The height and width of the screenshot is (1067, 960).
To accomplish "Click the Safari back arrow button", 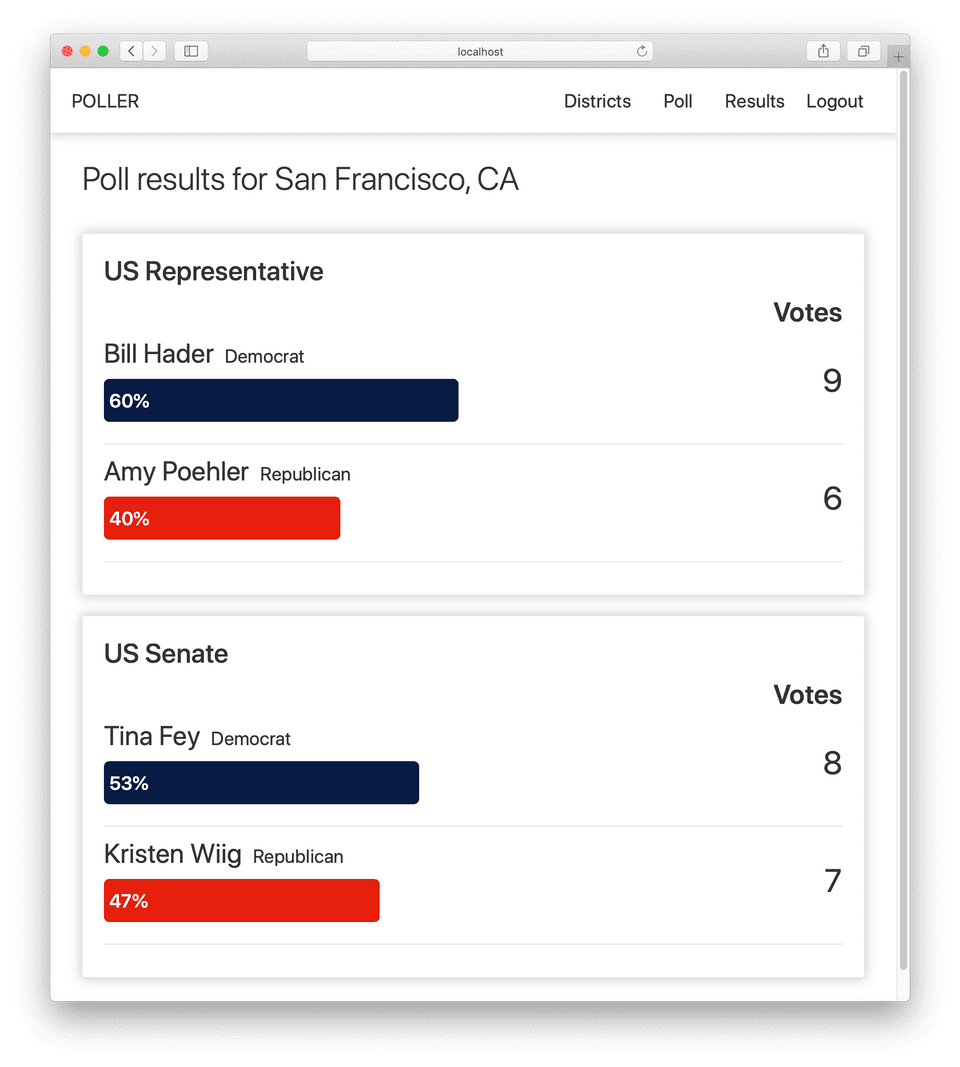I will (x=131, y=51).
